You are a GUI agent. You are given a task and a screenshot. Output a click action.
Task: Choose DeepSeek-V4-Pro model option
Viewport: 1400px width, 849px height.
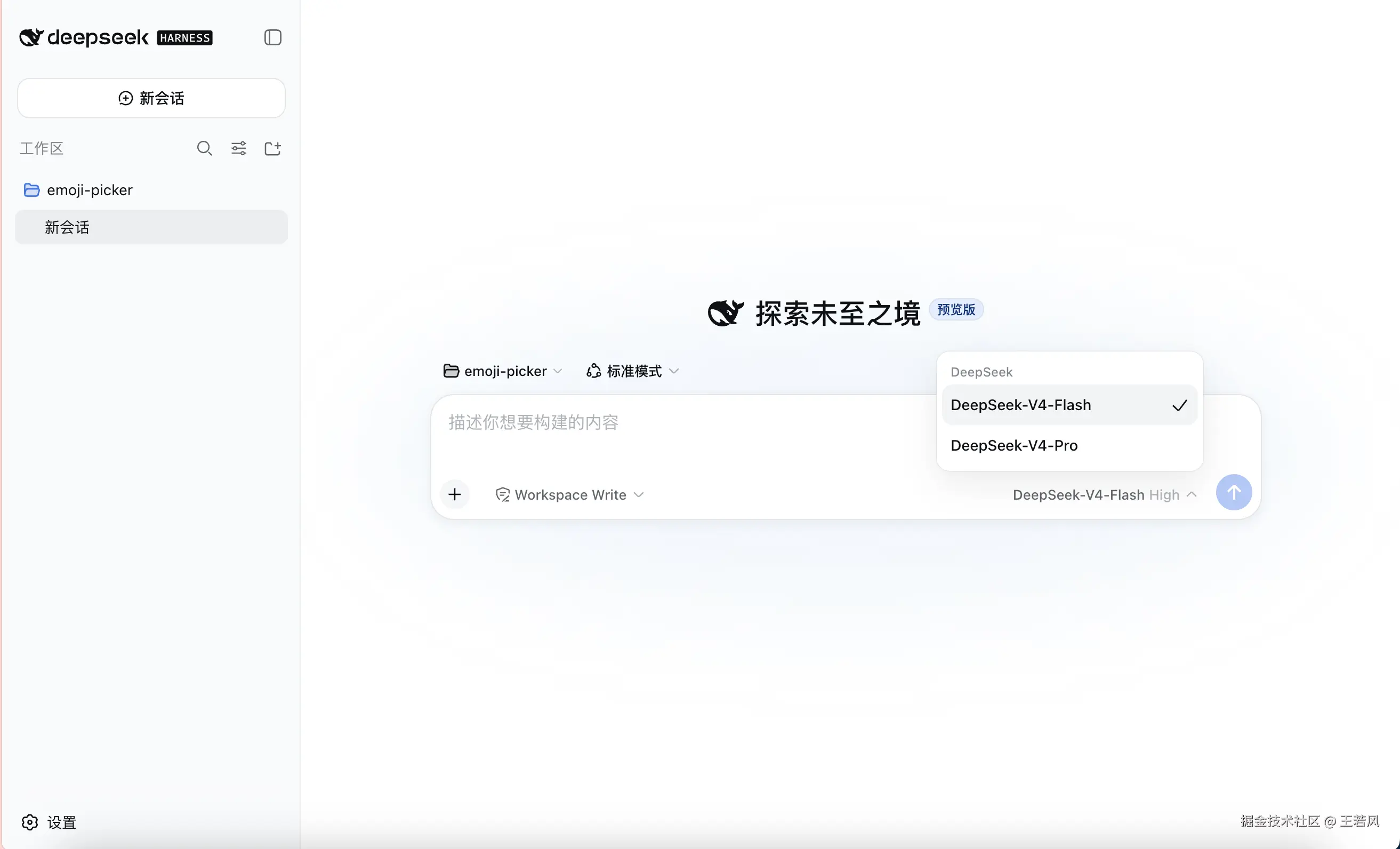click(x=1069, y=445)
